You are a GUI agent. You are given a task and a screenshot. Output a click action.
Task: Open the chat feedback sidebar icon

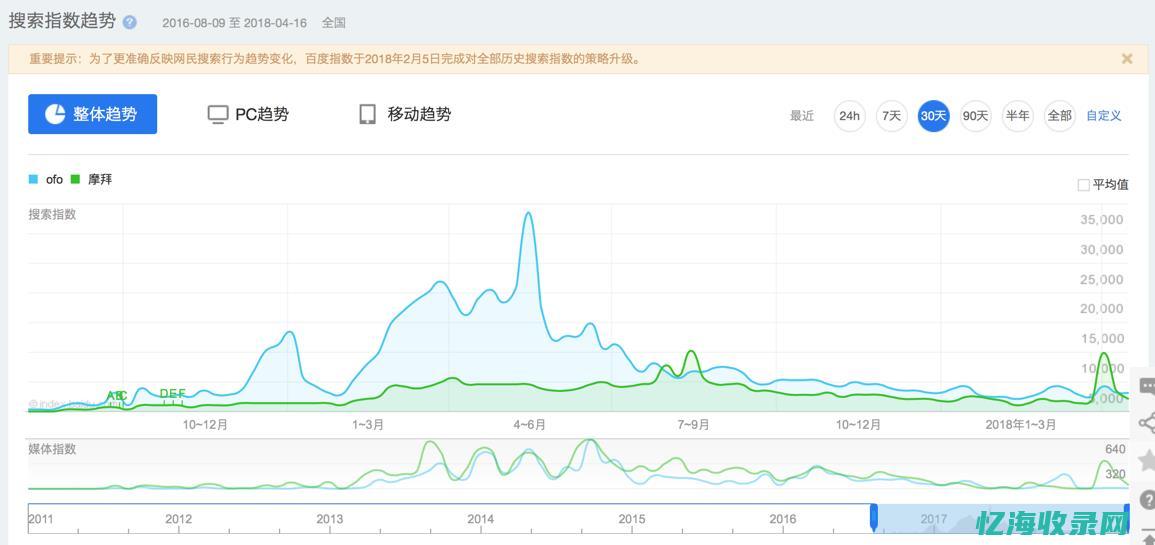[1146, 386]
